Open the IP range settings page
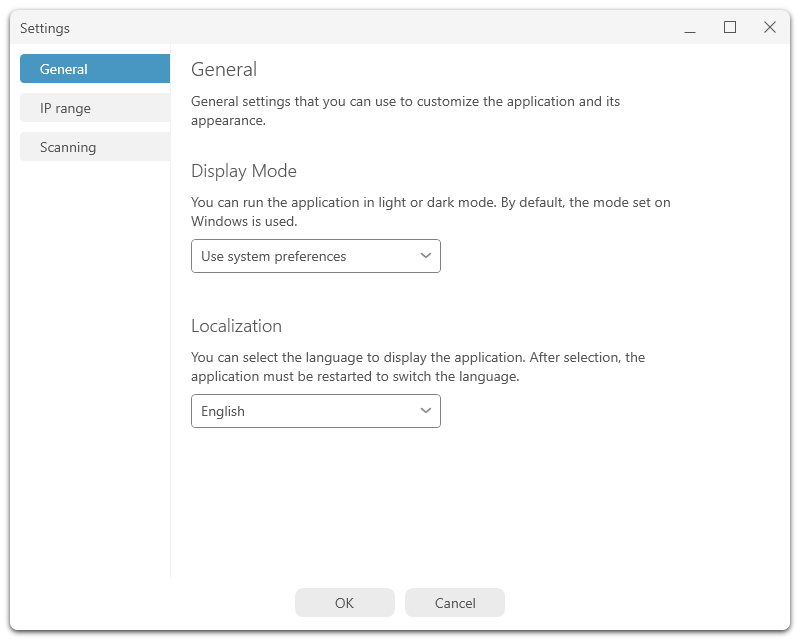This screenshot has height=640, width=800. [95, 108]
